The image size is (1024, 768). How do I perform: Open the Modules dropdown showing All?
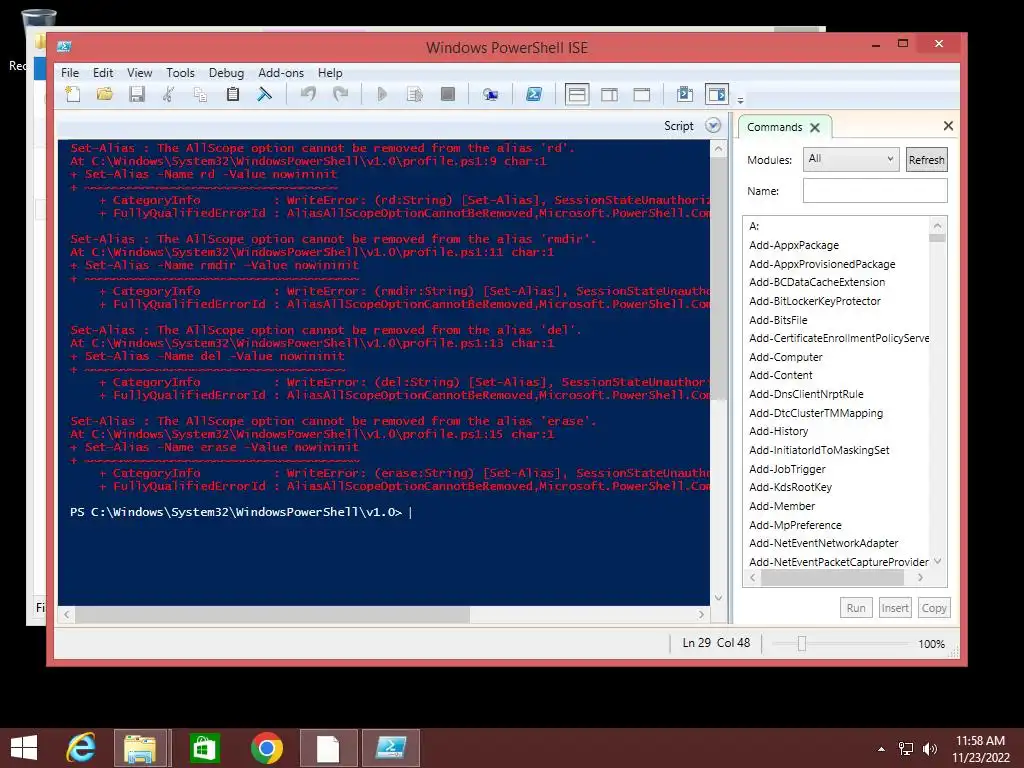click(851, 159)
